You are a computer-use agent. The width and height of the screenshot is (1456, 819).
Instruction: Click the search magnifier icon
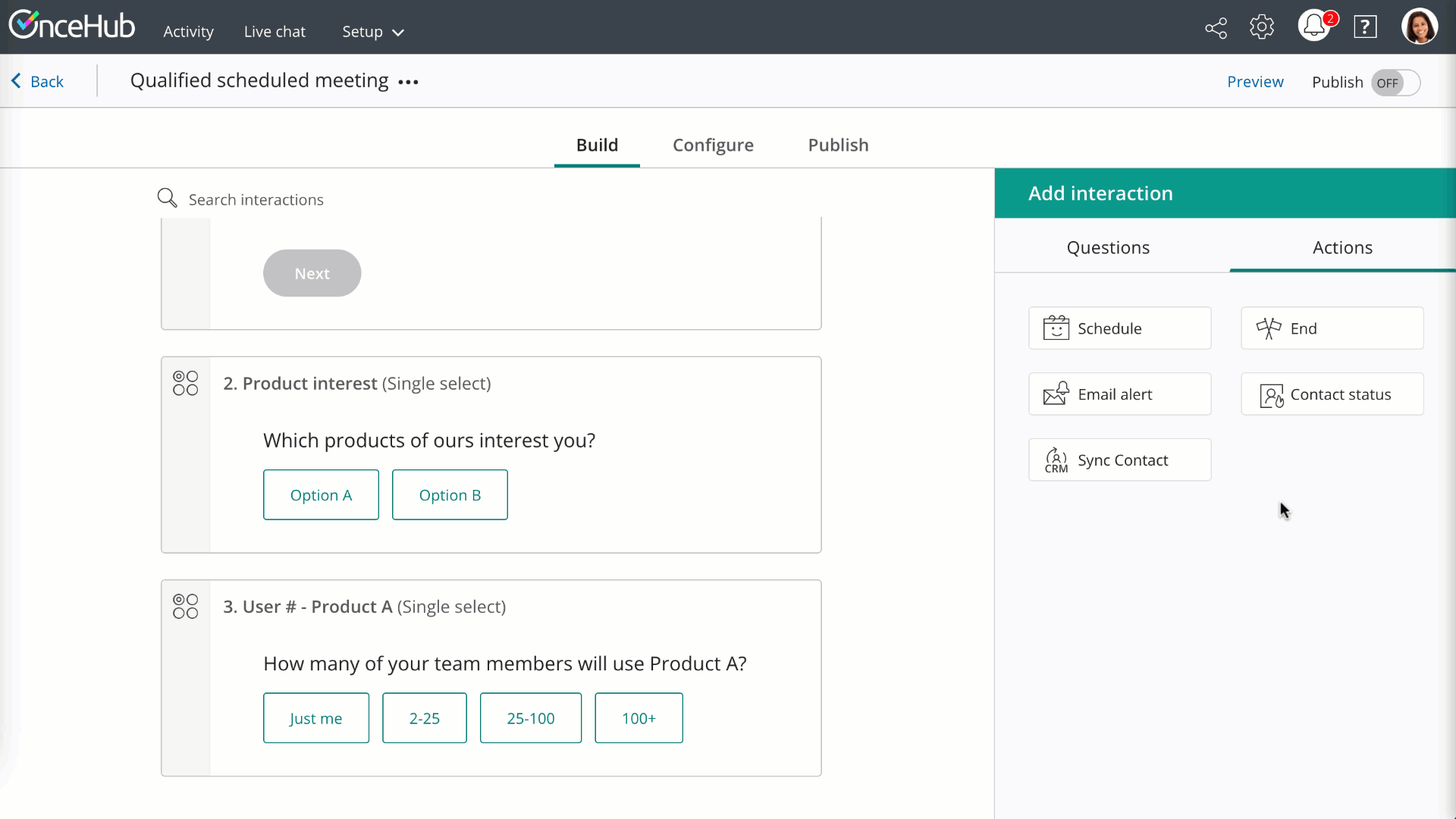[167, 199]
